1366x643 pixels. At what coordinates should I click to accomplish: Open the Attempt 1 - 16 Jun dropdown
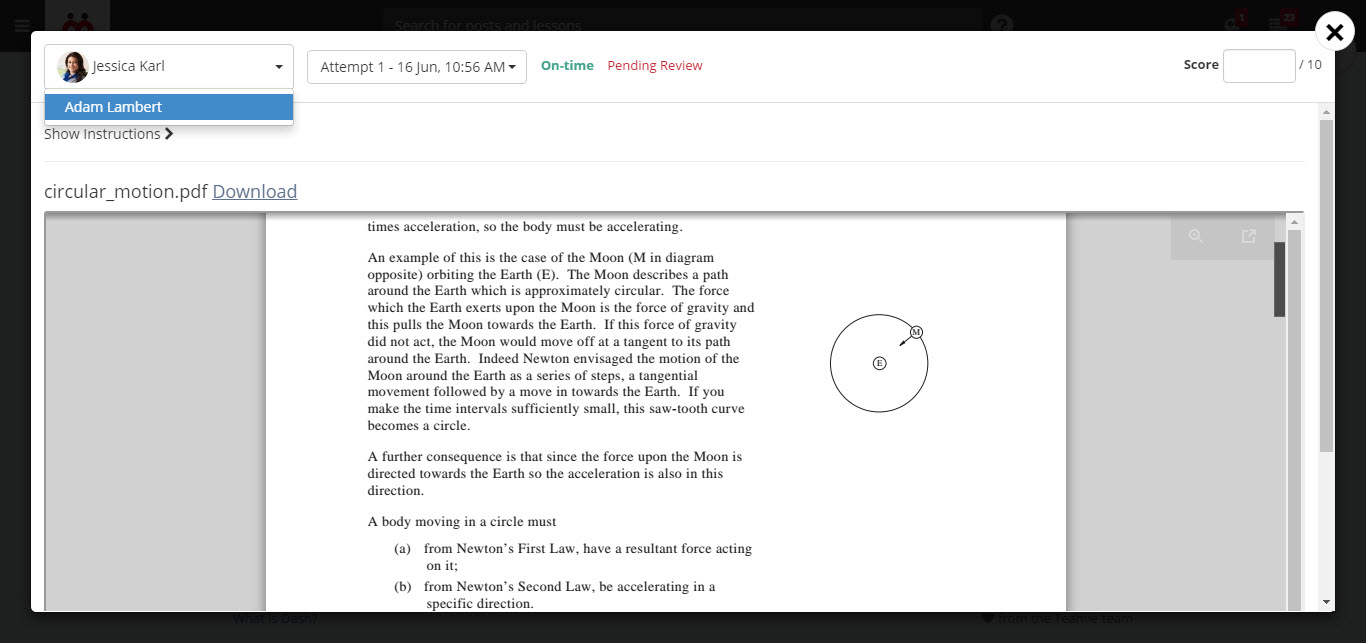[x=417, y=67]
